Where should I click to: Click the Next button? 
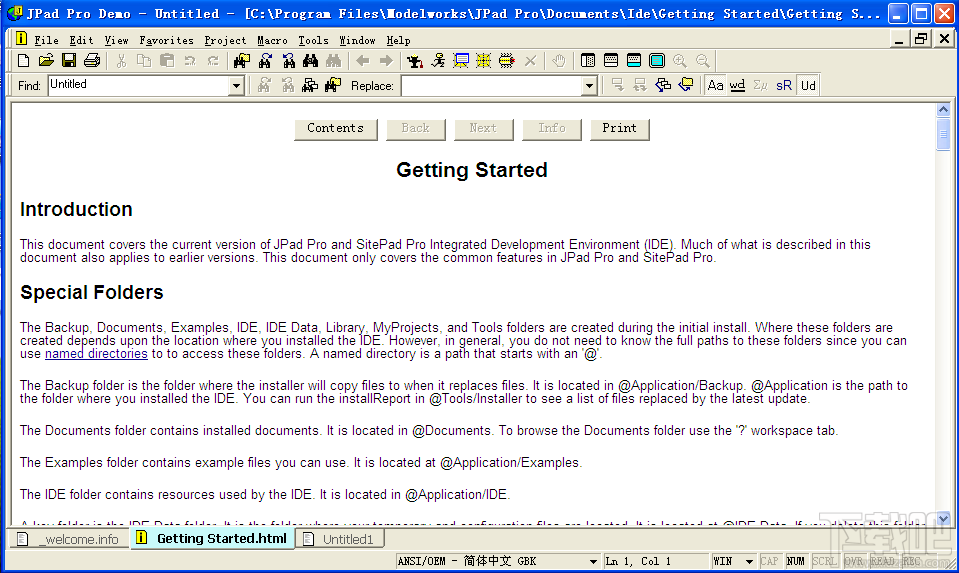pyautogui.click(x=483, y=128)
